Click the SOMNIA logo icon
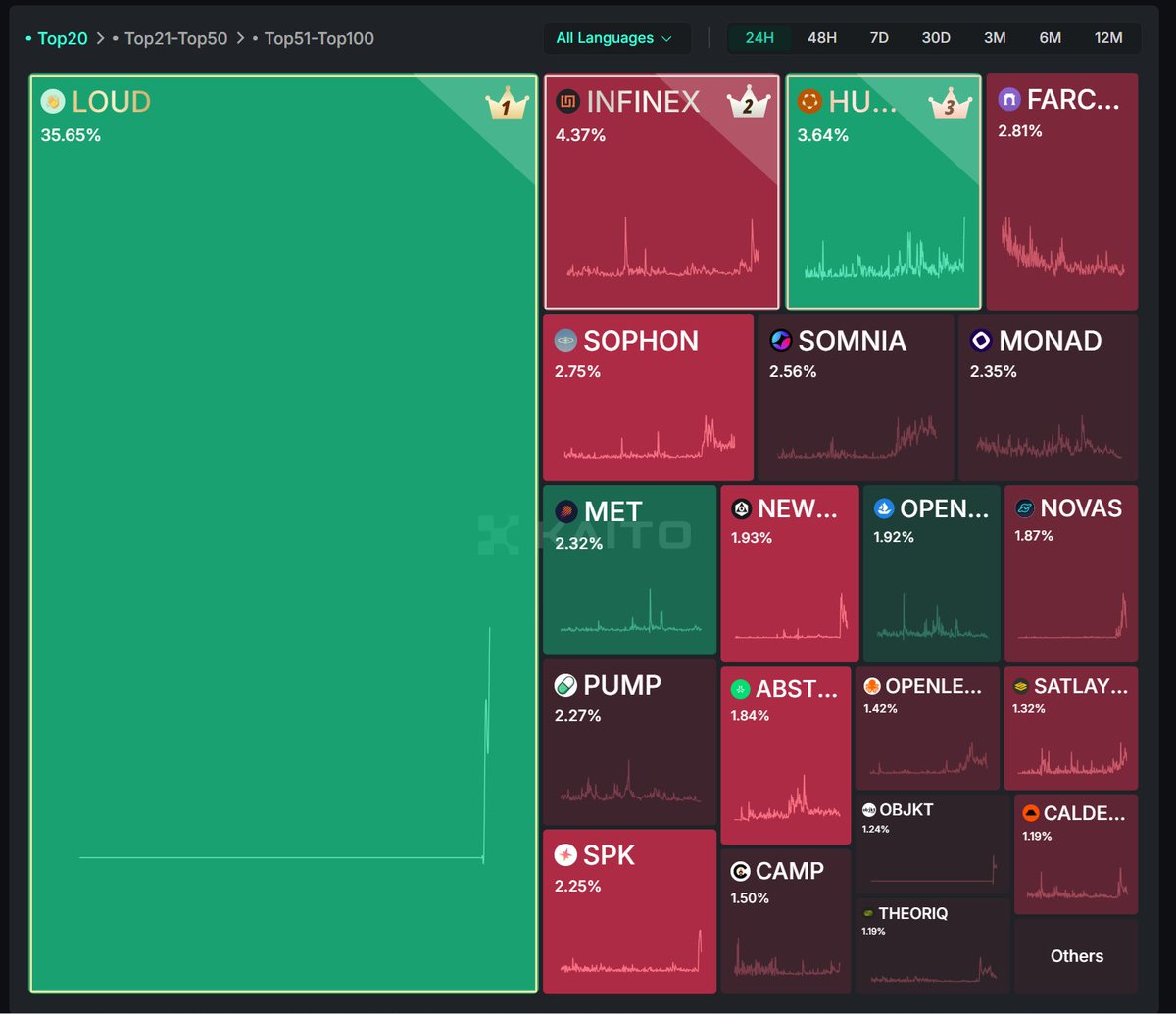This screenshot has height=1014, width=1176. (x=781, y=340)
